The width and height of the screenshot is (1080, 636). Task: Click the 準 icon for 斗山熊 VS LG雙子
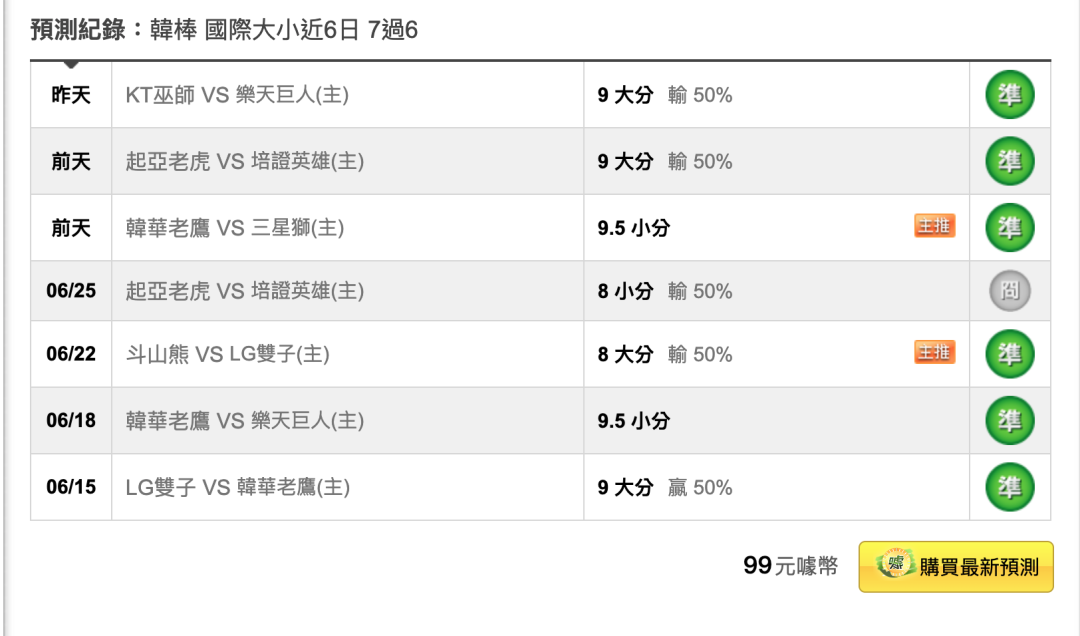1010,354
